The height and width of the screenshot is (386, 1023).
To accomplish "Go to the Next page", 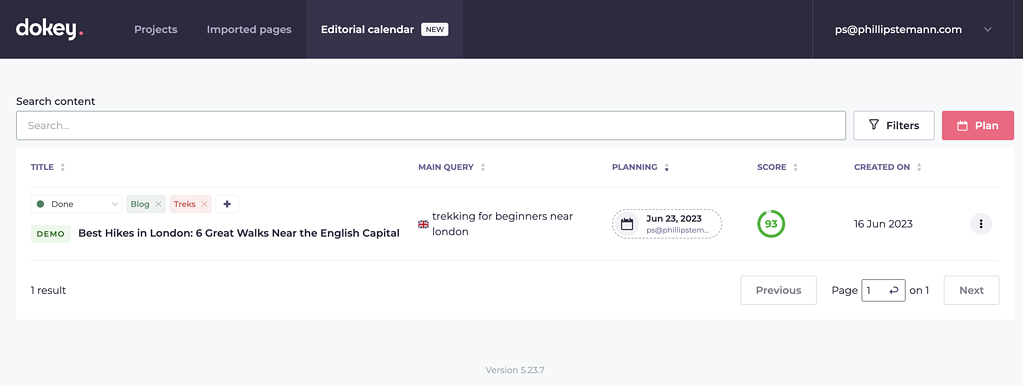I will (x=971, y=290).
